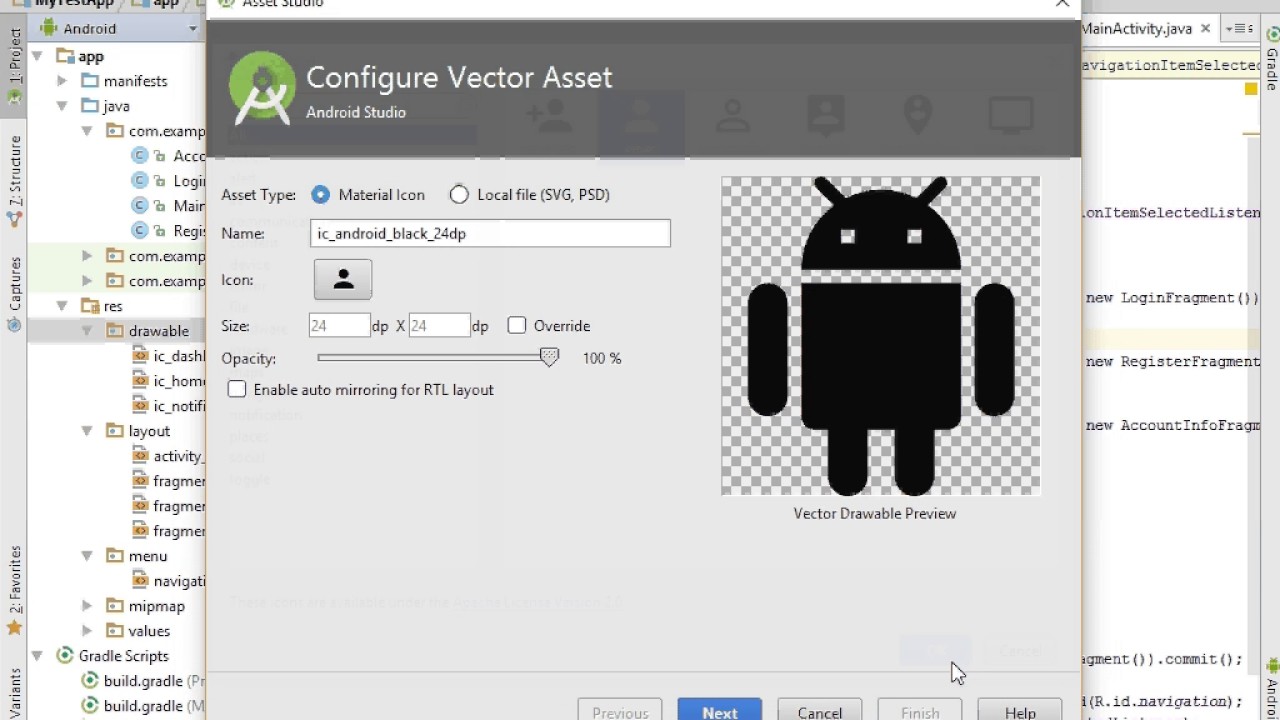1280x720 pixels.
Task: Click the navigati menu file icon
Action: click(x=141, y=580)
